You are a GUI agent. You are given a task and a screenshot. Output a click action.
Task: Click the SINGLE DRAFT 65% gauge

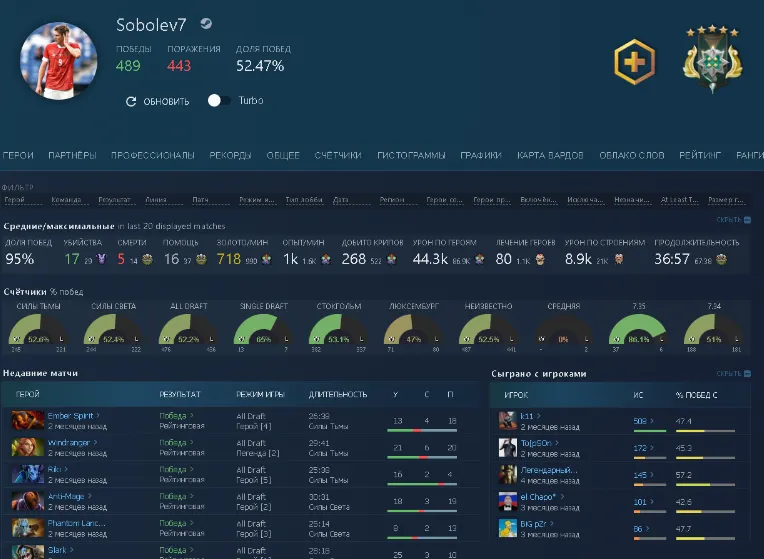pyautogui.click(x=264, y=330)
